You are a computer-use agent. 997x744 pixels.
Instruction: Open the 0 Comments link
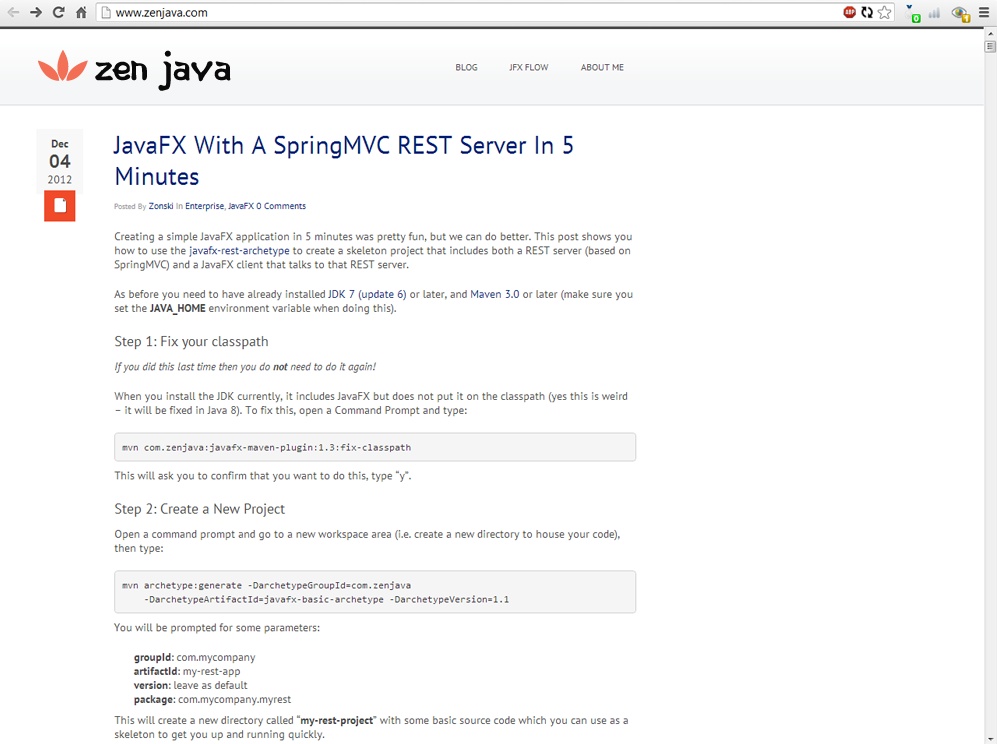coord(281,206)
